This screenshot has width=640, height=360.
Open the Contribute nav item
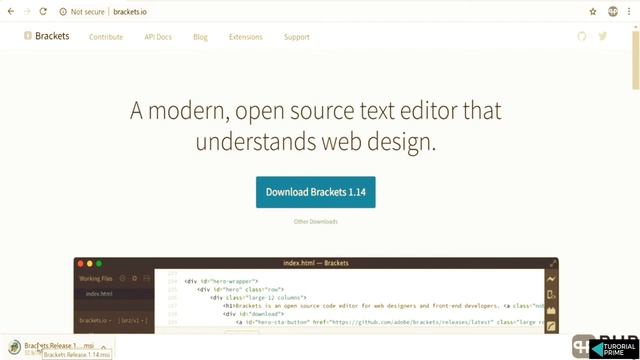(106, 37)
